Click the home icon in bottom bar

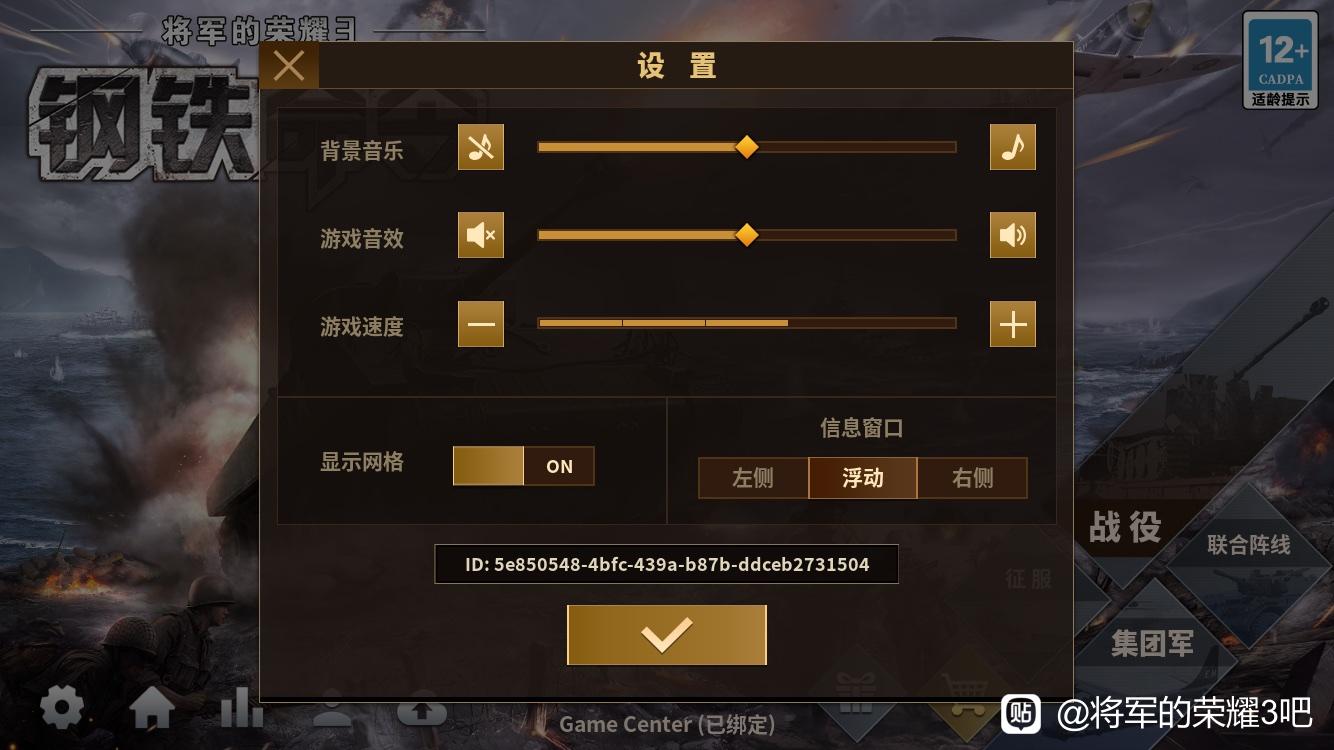pyautogui.click(x=152, y=710)
